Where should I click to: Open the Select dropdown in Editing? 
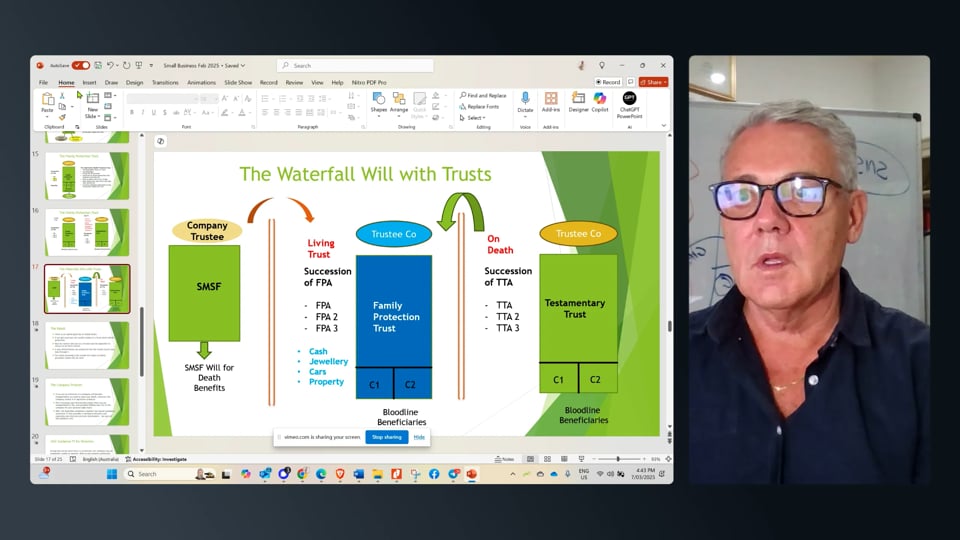click(x=473, y=118)
